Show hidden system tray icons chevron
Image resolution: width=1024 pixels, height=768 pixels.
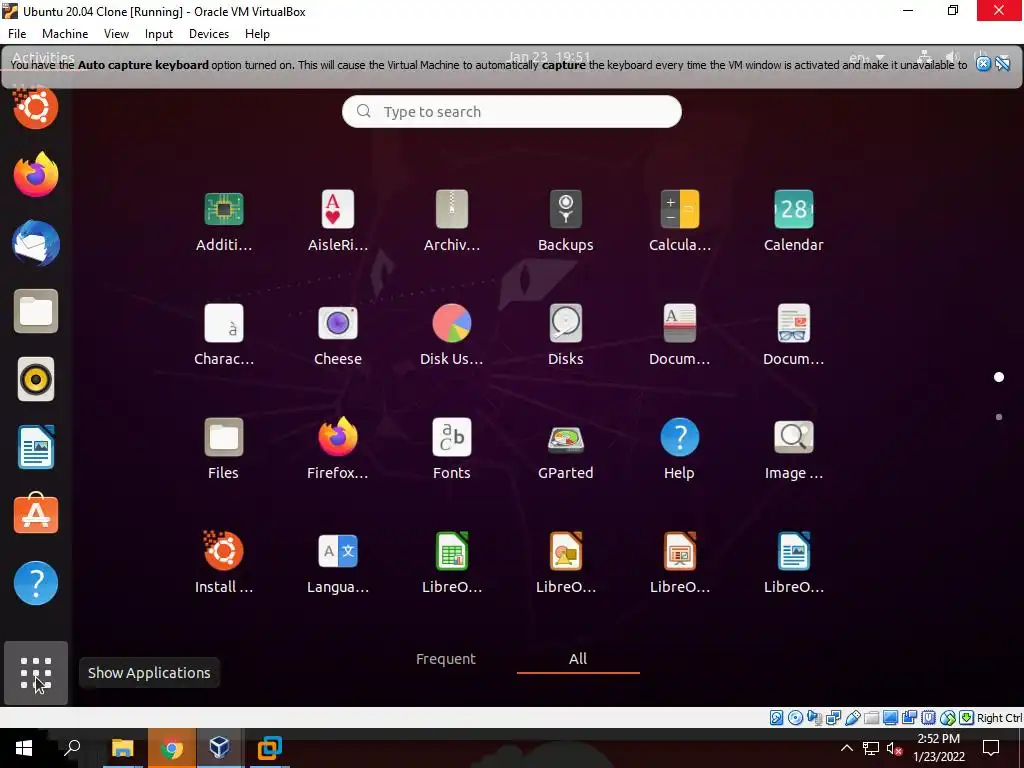(x=846, y=748)
